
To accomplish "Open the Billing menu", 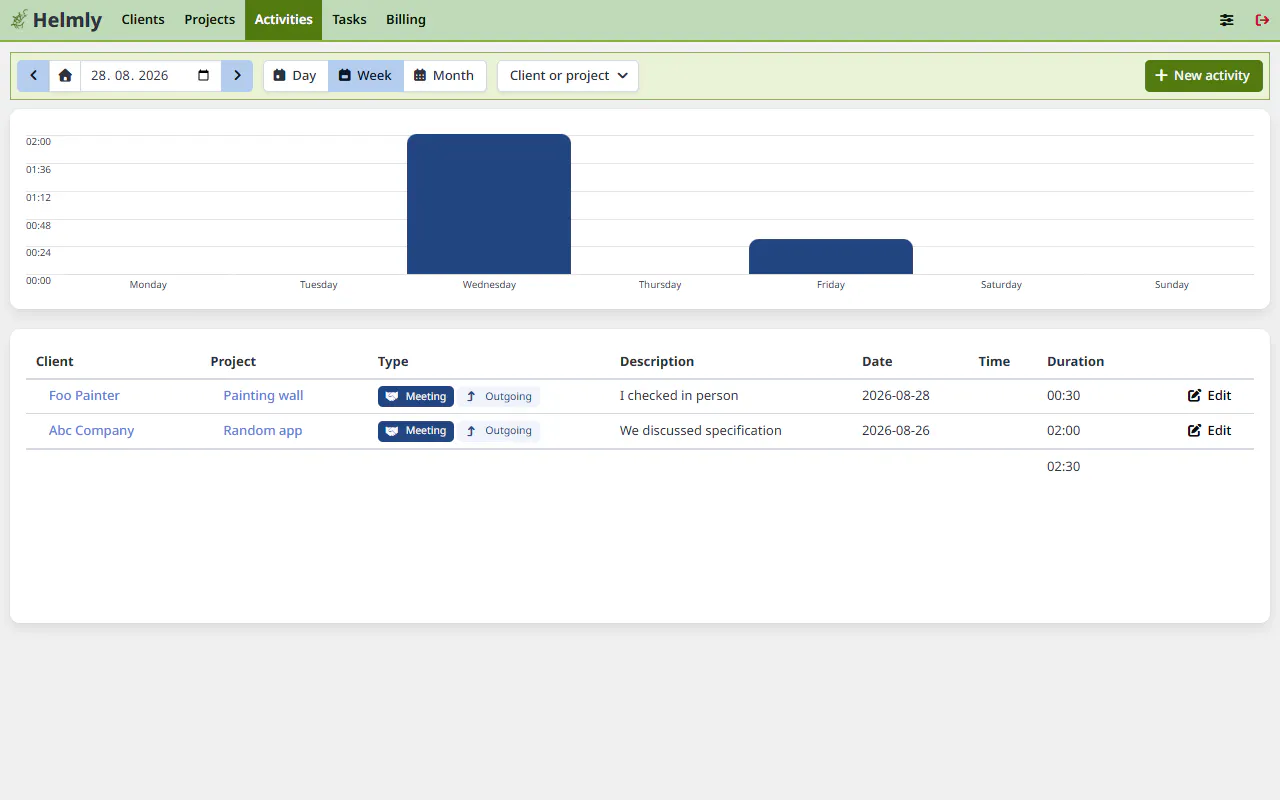I will [x=406, y=20].
